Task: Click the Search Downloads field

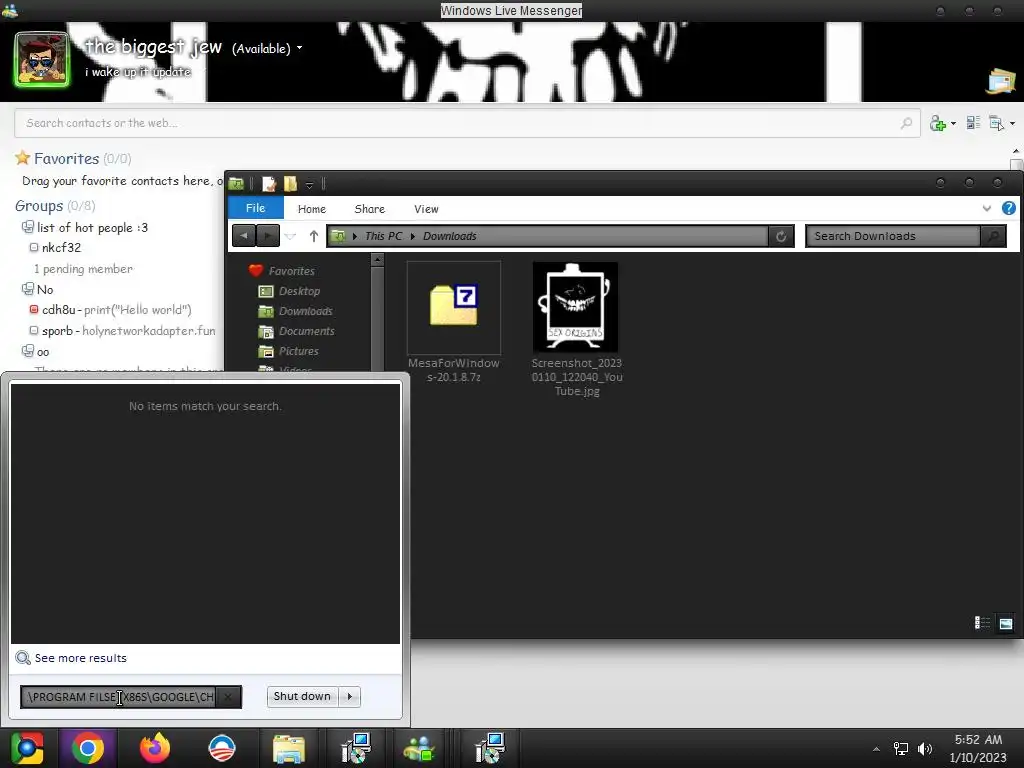Action: [x=893, y=236]
